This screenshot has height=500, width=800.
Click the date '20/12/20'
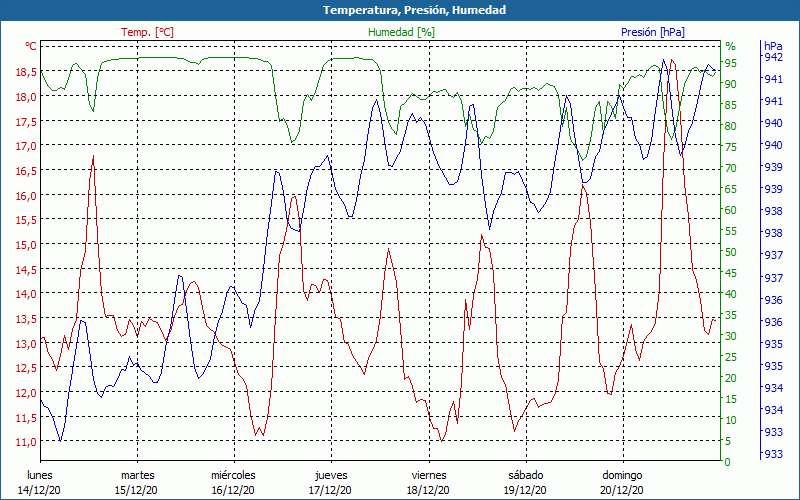coord(621,490)
